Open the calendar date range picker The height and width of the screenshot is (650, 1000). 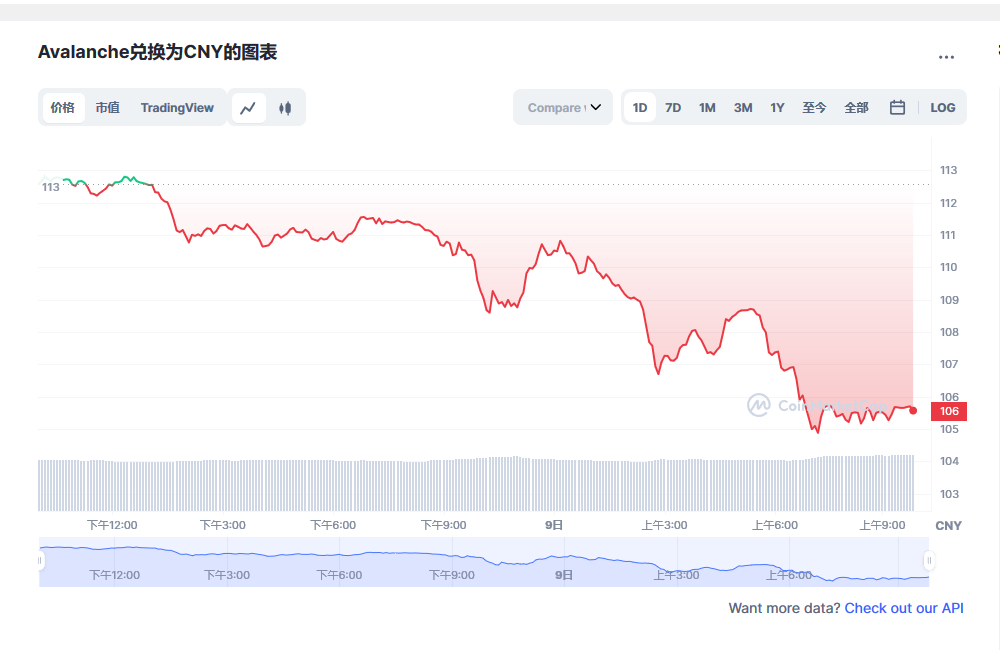[x=896, y=107]
